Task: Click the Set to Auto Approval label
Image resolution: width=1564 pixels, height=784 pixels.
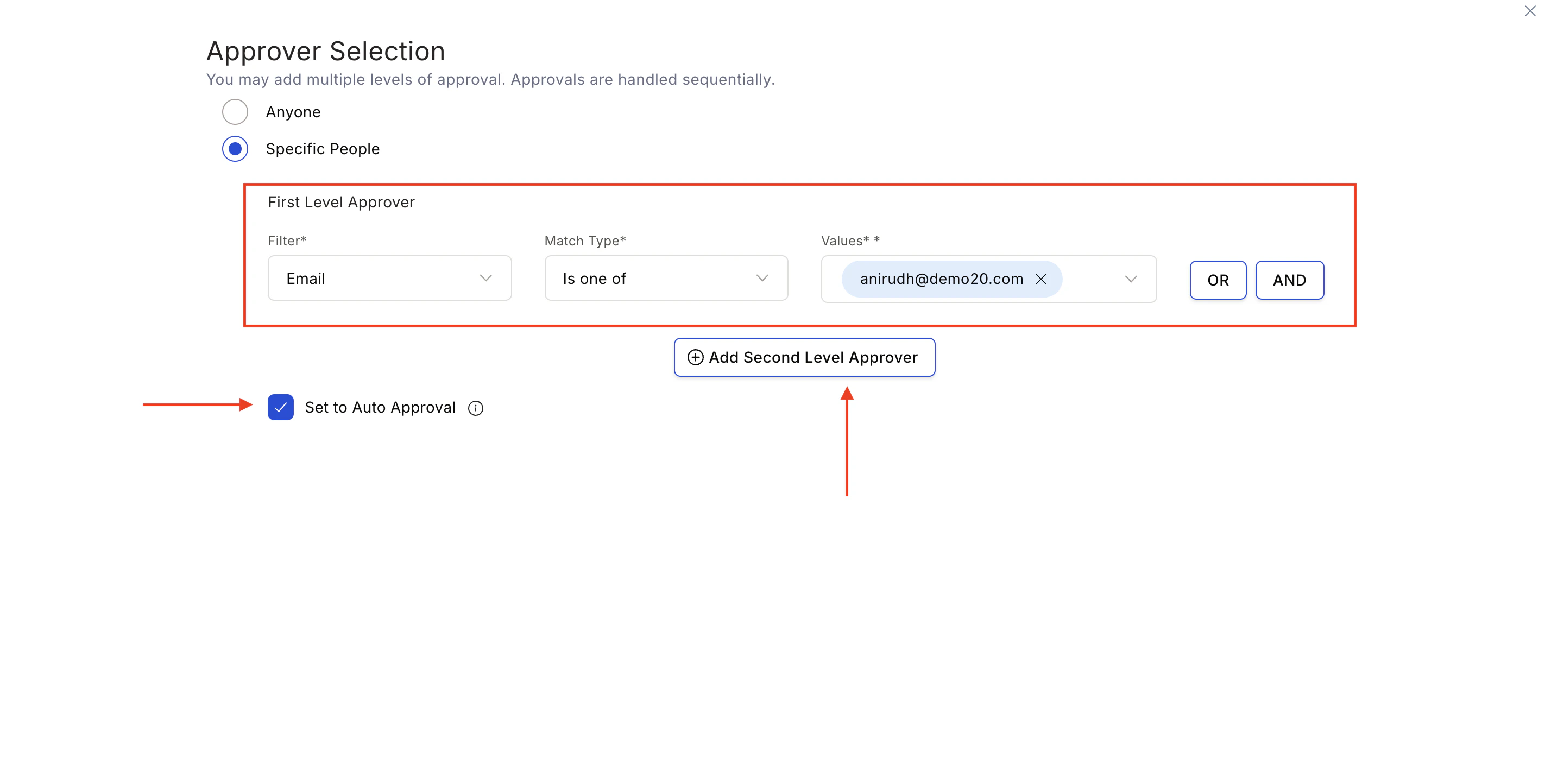Action: [x=380, y=408]
